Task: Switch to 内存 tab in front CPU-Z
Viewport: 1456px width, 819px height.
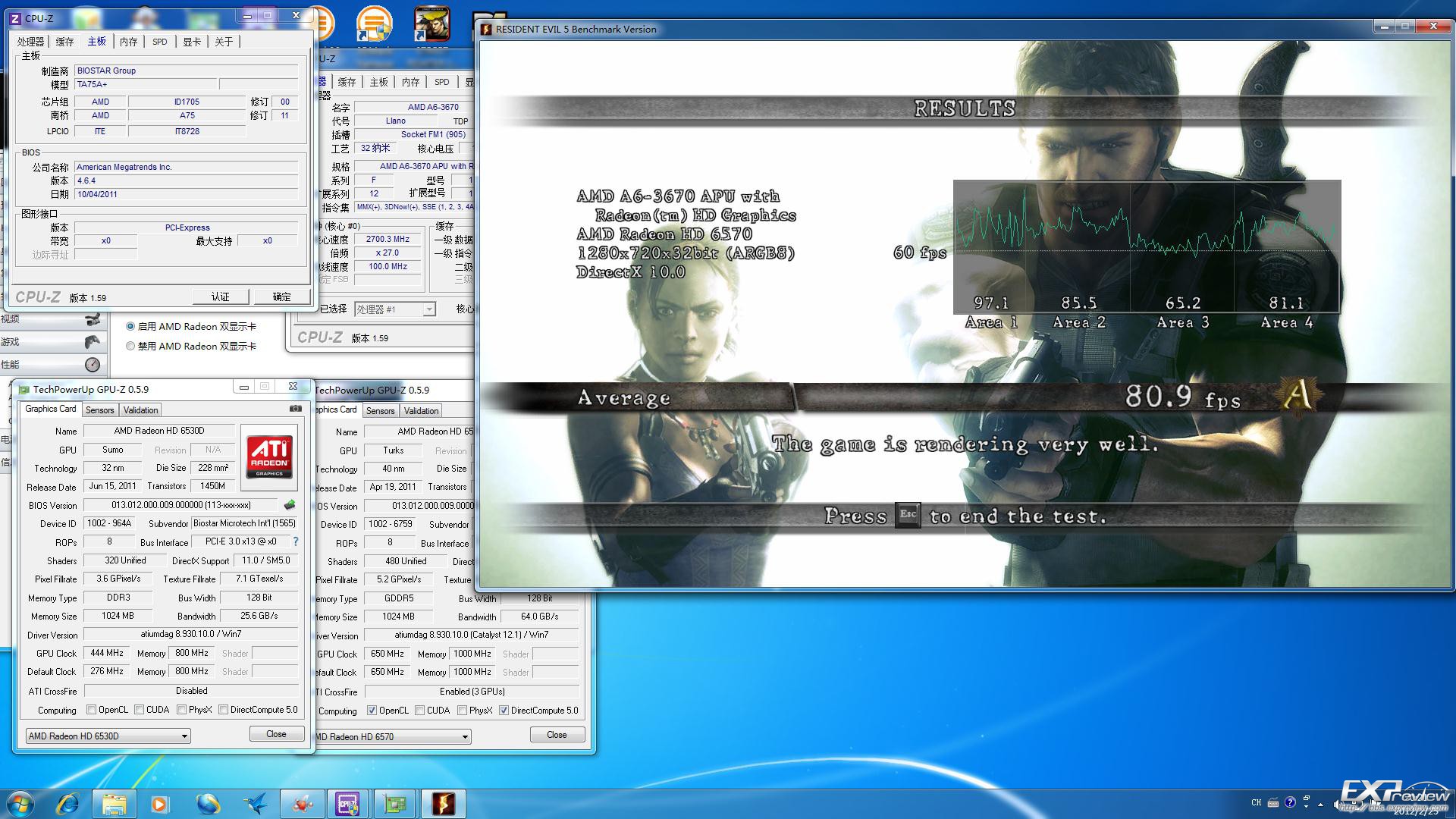Action: coord(129,42)
